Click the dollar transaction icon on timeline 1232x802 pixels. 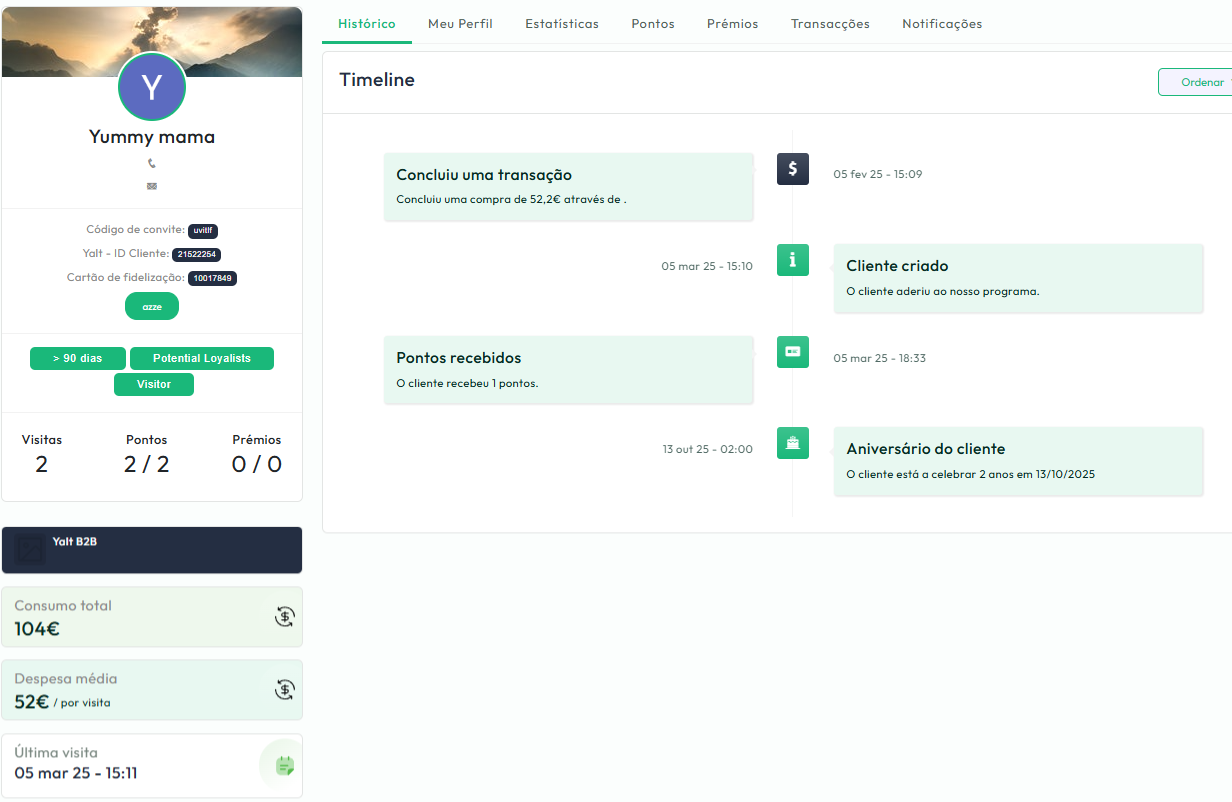[x=792, y=169]
